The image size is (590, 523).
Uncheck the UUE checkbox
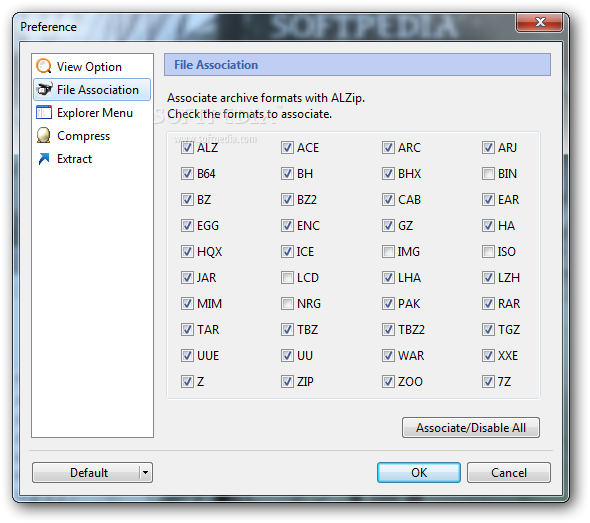[187, 356]
